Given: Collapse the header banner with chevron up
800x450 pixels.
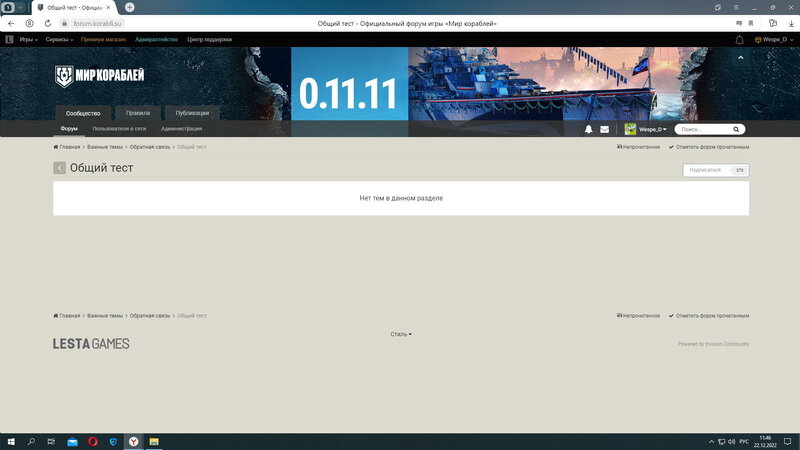Looking at the screenshot, I should tap(740, 58).
